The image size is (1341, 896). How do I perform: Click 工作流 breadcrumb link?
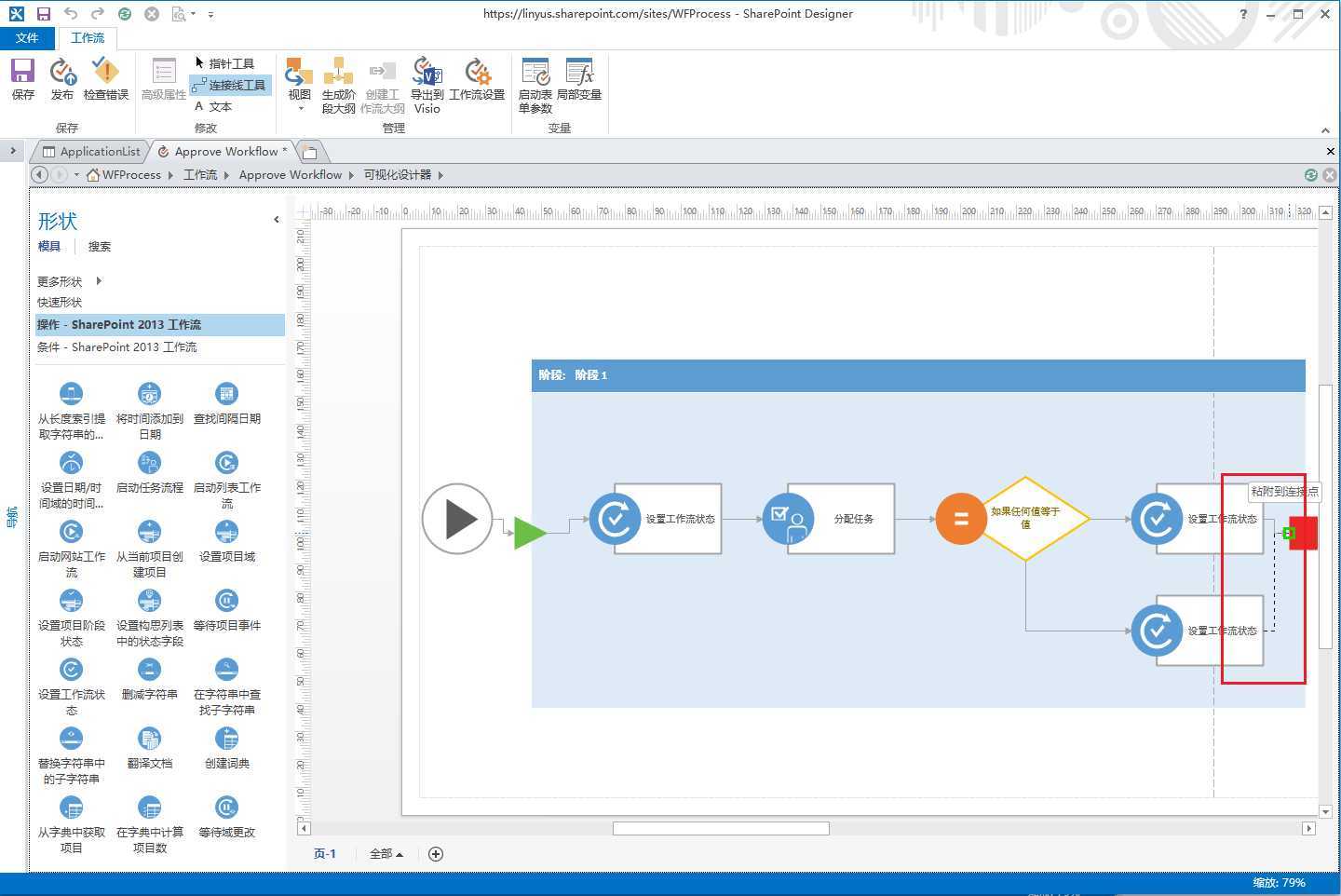[x=200, y=175]
